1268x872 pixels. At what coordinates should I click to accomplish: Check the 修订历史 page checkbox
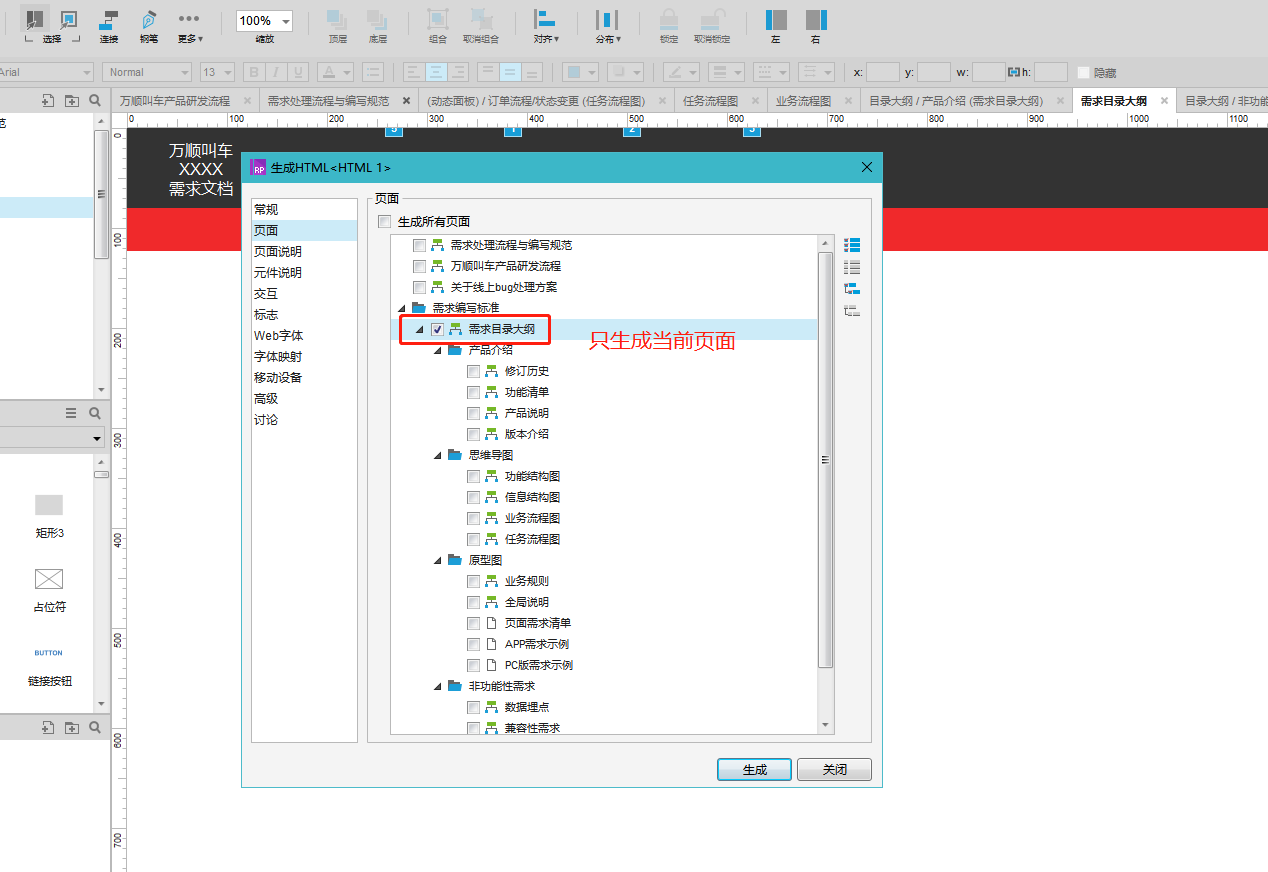click(x=473, y=371)
